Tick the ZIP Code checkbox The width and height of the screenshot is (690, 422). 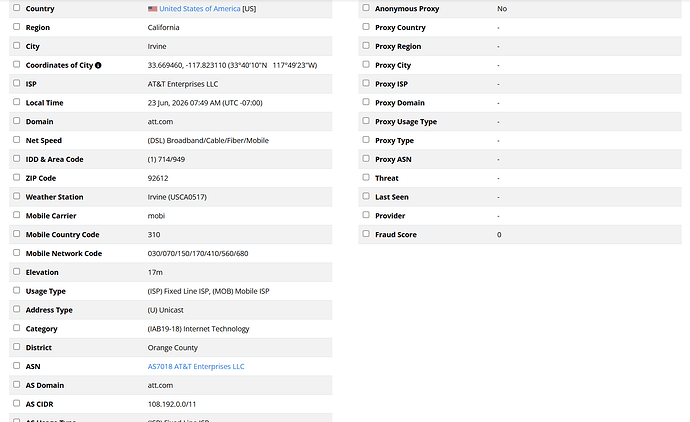point(17,177)
